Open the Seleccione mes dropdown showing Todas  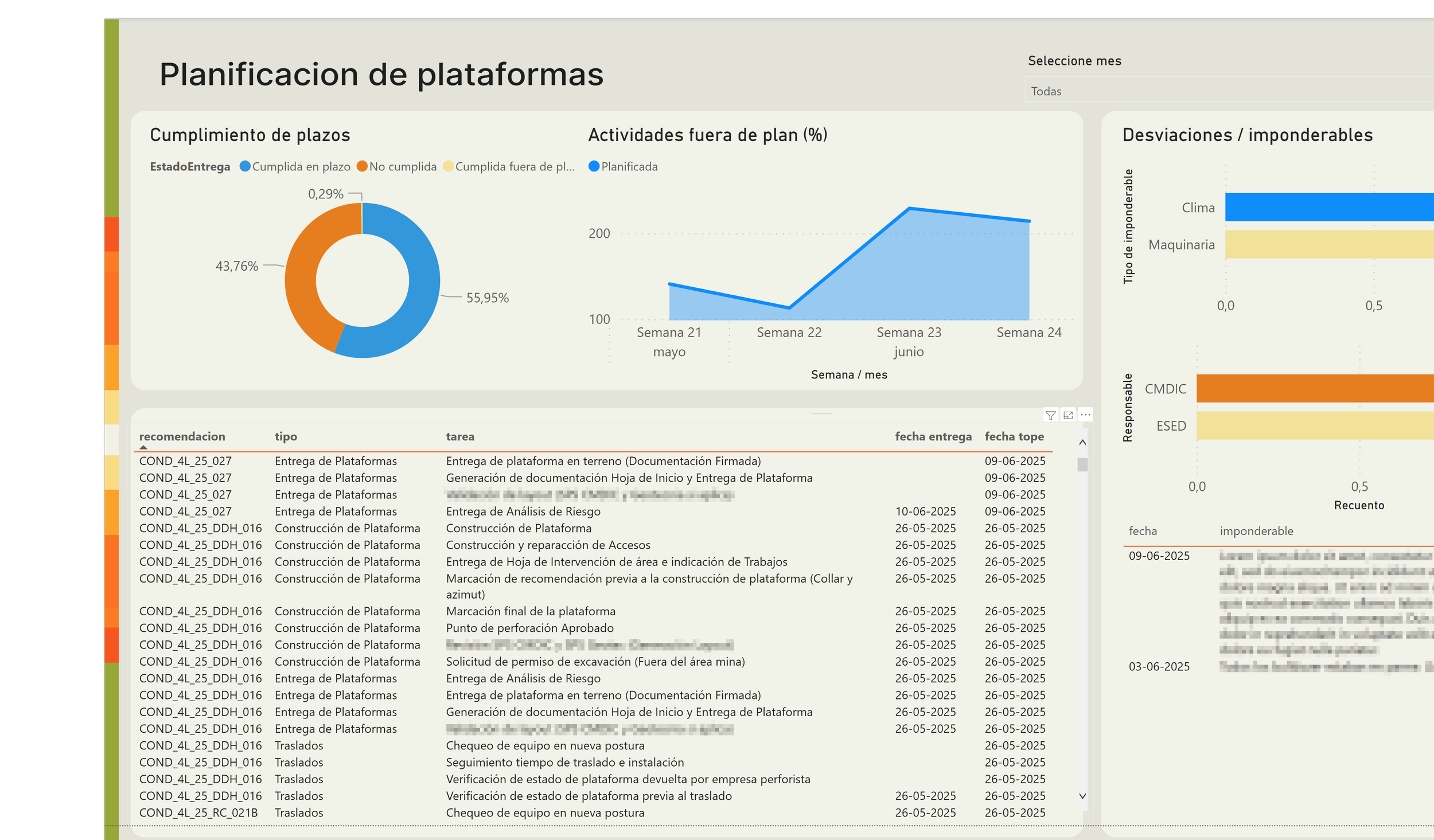click(1229, 91)
